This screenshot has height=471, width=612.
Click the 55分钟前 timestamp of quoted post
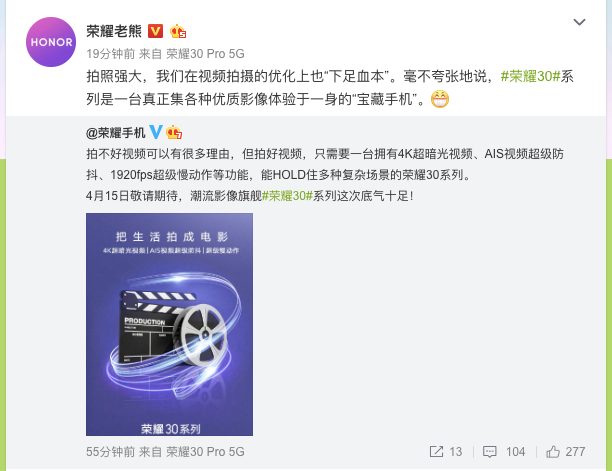(111, 451)
